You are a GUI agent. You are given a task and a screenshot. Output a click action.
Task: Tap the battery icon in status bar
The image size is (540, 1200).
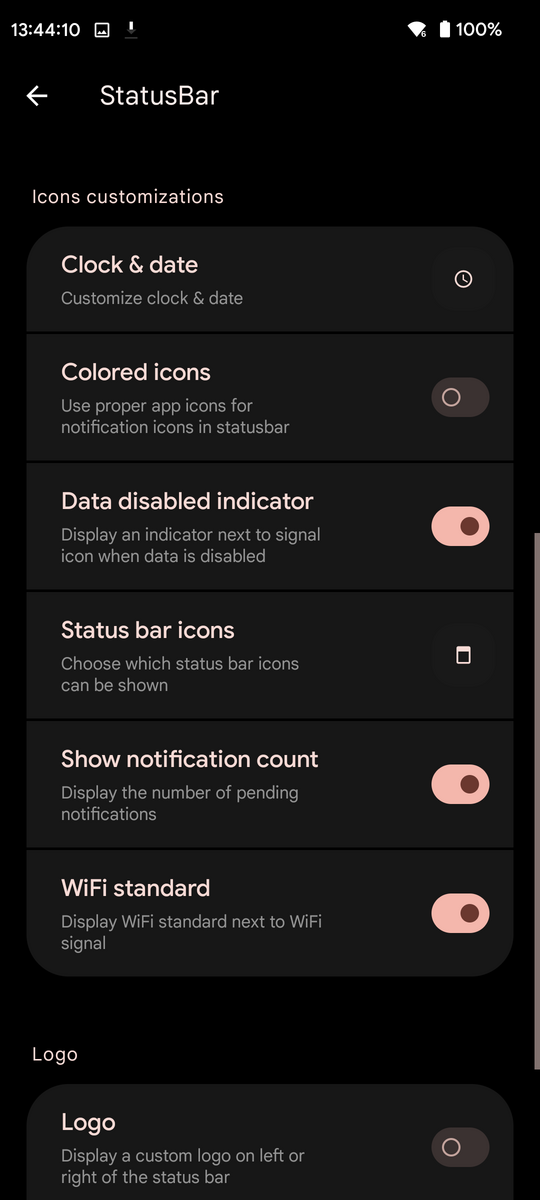point(444,30)
